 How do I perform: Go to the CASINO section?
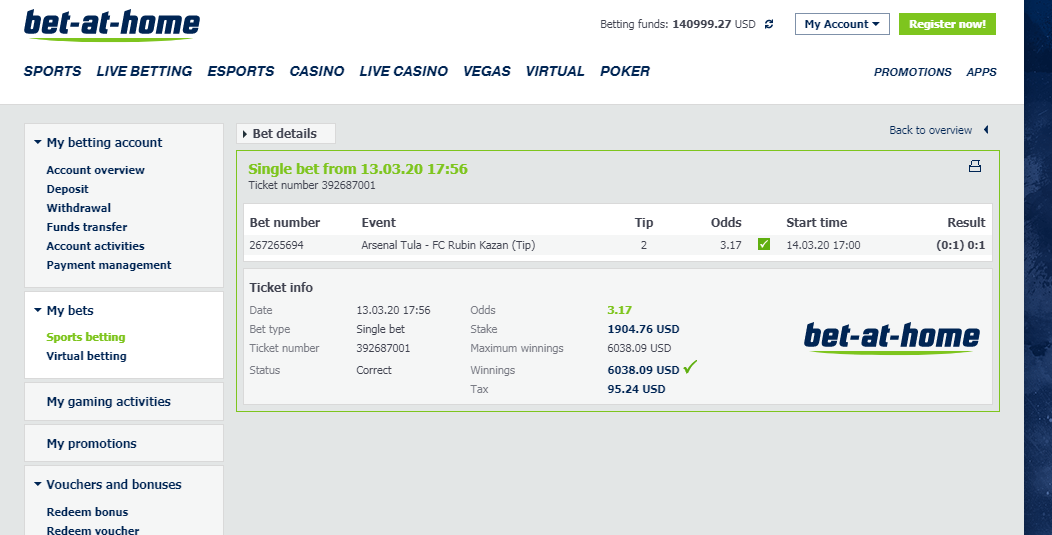[317, 71]
